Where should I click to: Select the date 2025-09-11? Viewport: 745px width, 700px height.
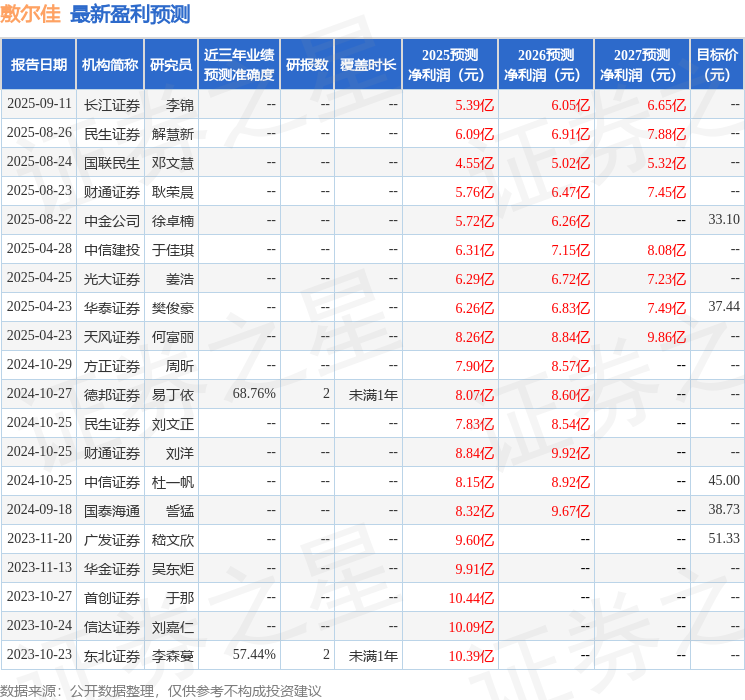tap(39, 104)
